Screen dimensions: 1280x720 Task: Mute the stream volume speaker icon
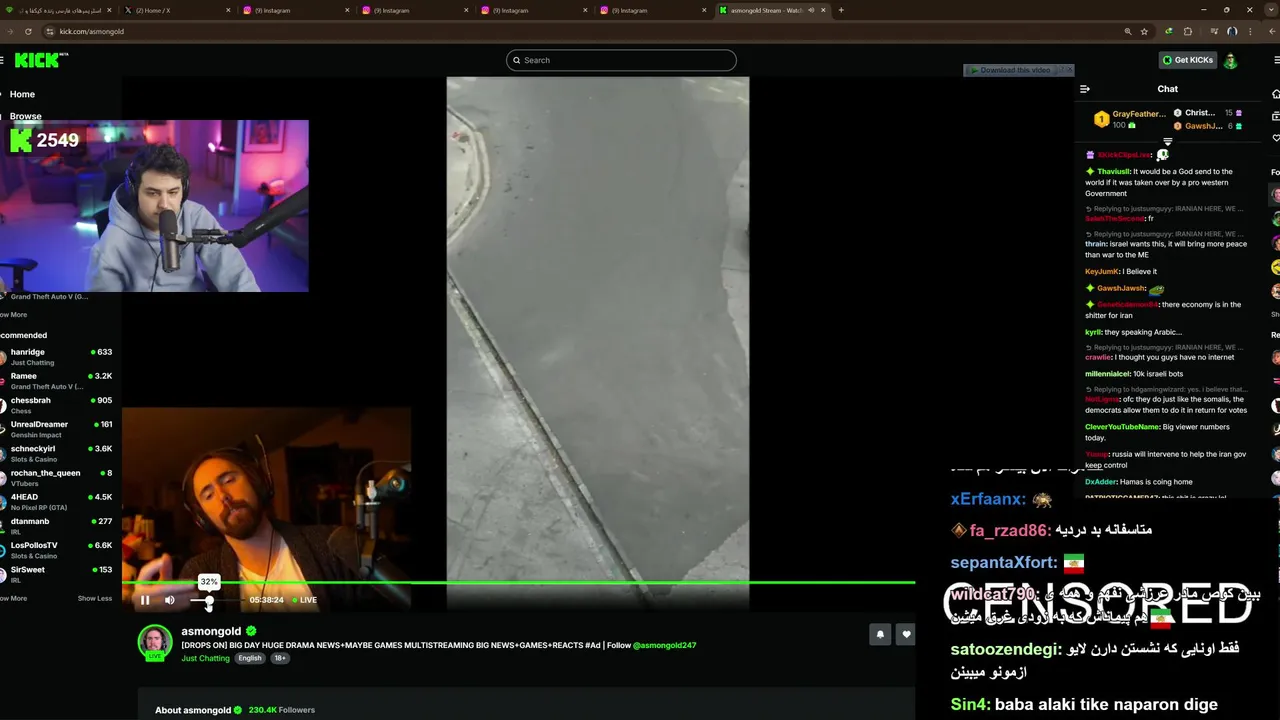coord(170,600)
